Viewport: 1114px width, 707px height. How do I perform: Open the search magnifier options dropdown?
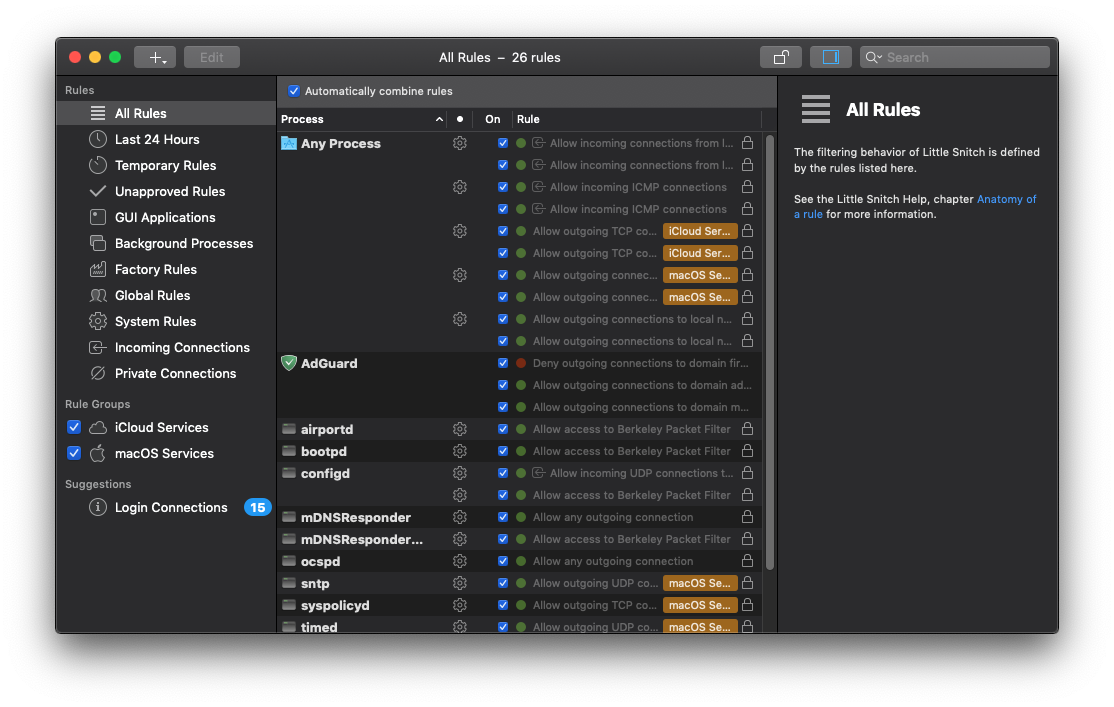tap(874, 57)
